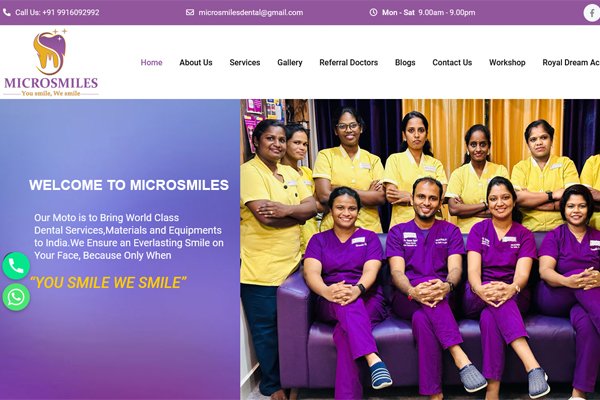Open the About Us page

click(x=196, y=62)
